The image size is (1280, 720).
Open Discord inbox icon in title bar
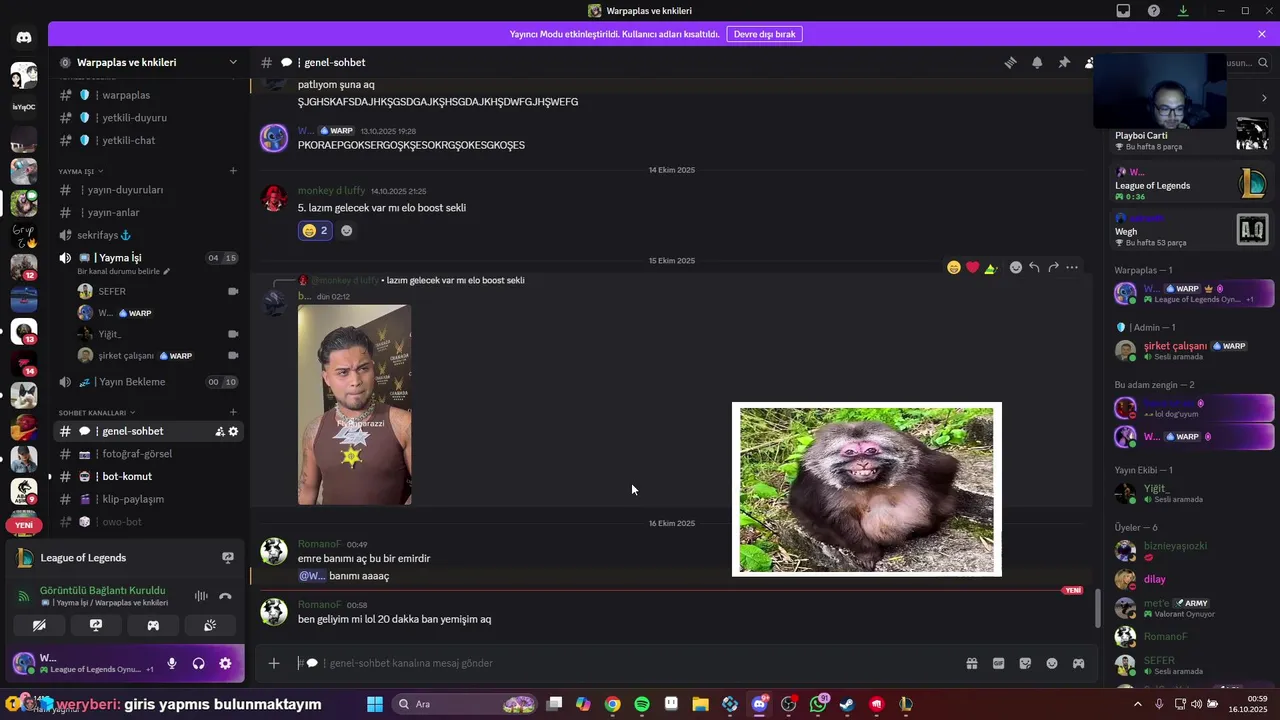tap(1123, 11)
